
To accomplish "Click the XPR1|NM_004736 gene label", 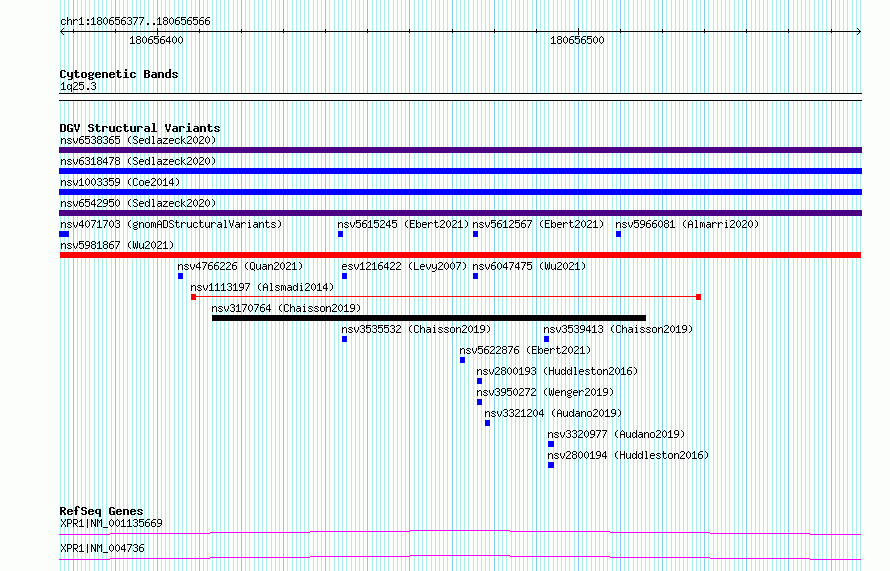I will 102,548.
